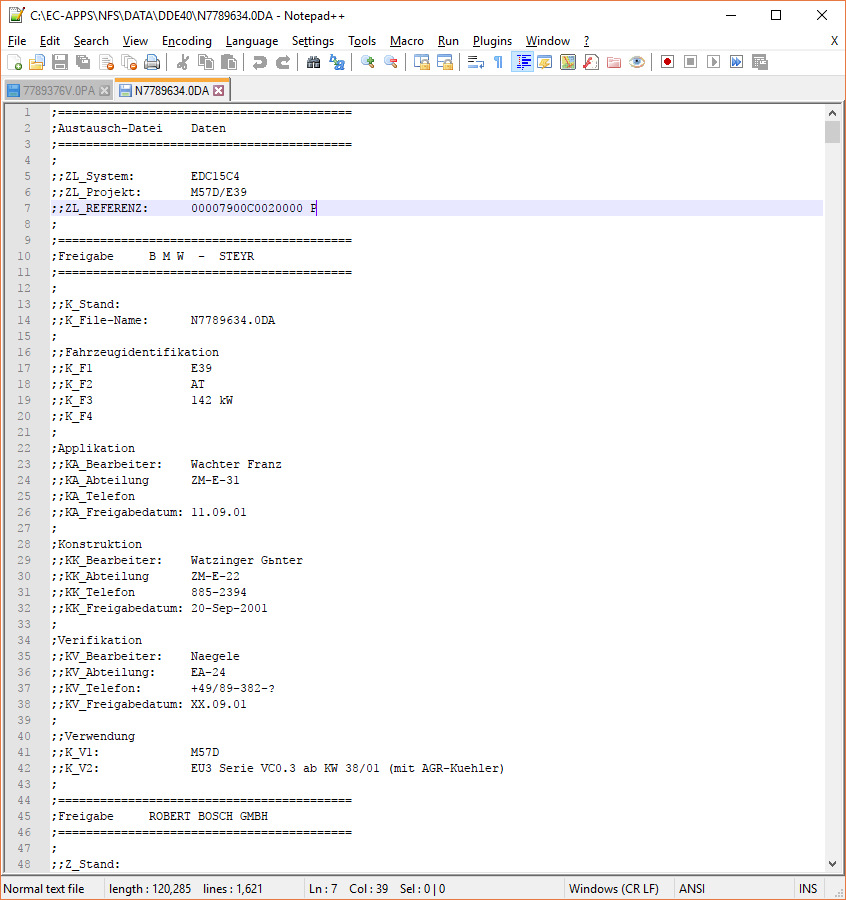Click INS mode in status bar

(808, 889)
